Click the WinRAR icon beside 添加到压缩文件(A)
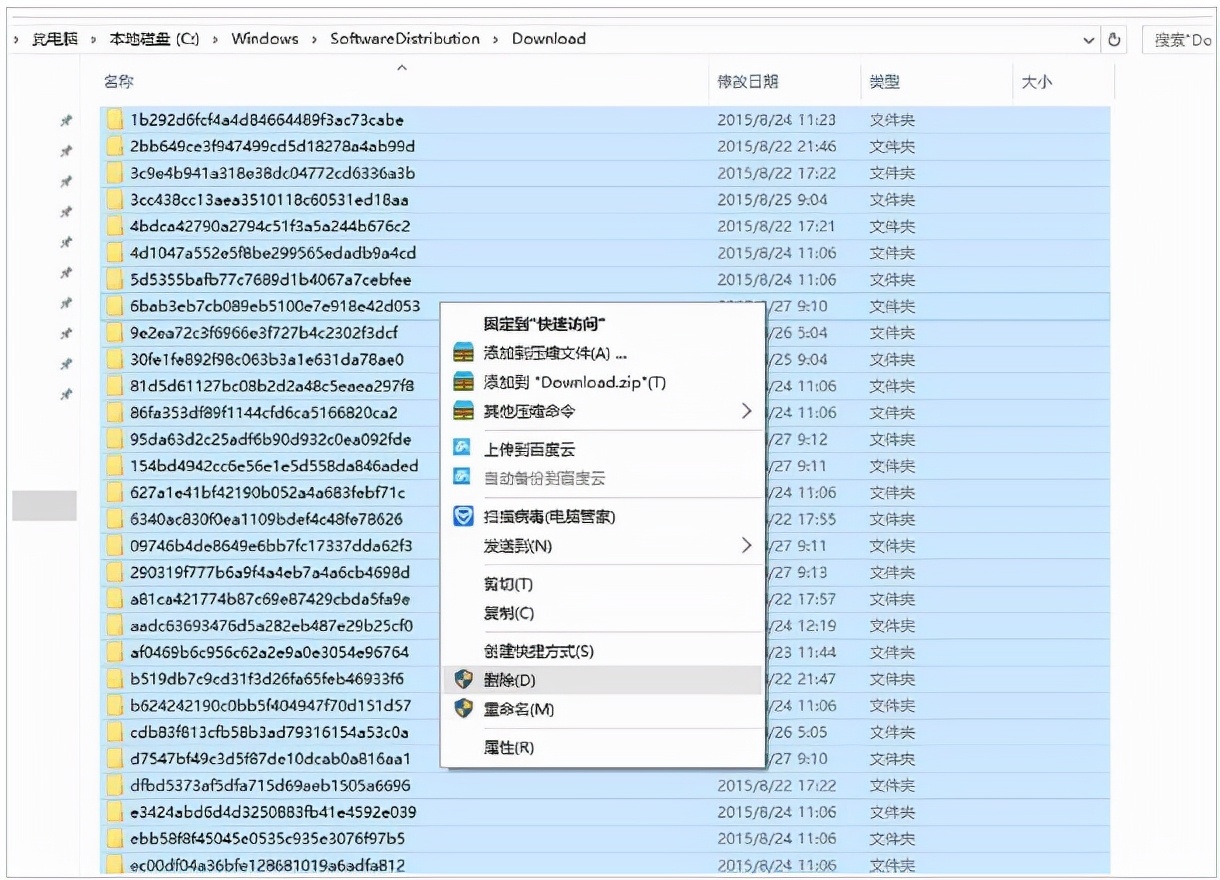Viewport: 1220px width, 880px height. [x=462, y=353]
